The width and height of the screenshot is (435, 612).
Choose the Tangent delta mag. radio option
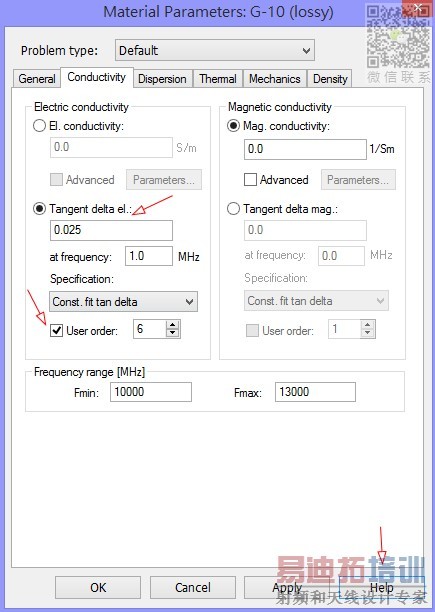[x=233, y=209]
